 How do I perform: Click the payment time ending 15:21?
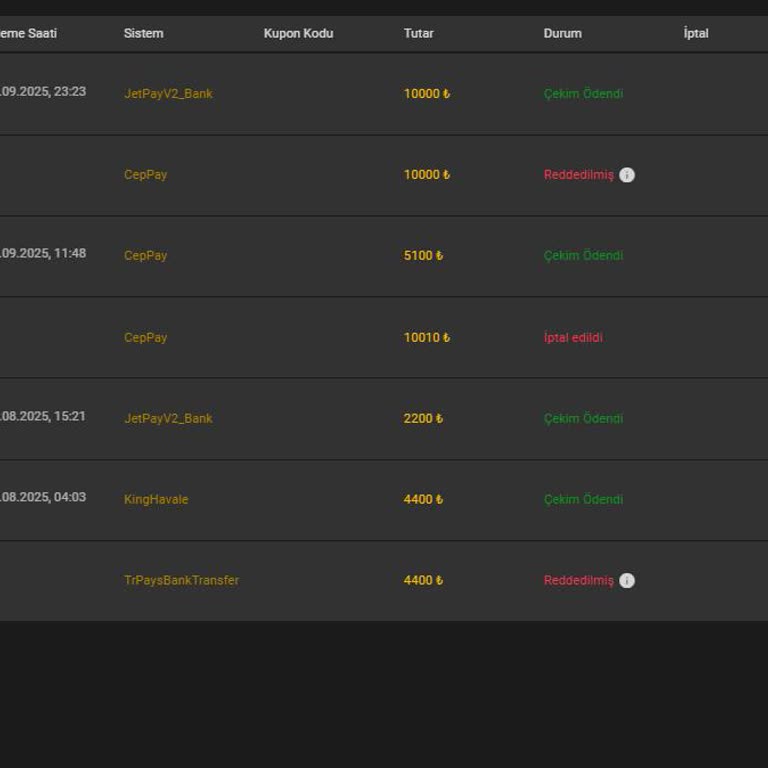point(42,416)
